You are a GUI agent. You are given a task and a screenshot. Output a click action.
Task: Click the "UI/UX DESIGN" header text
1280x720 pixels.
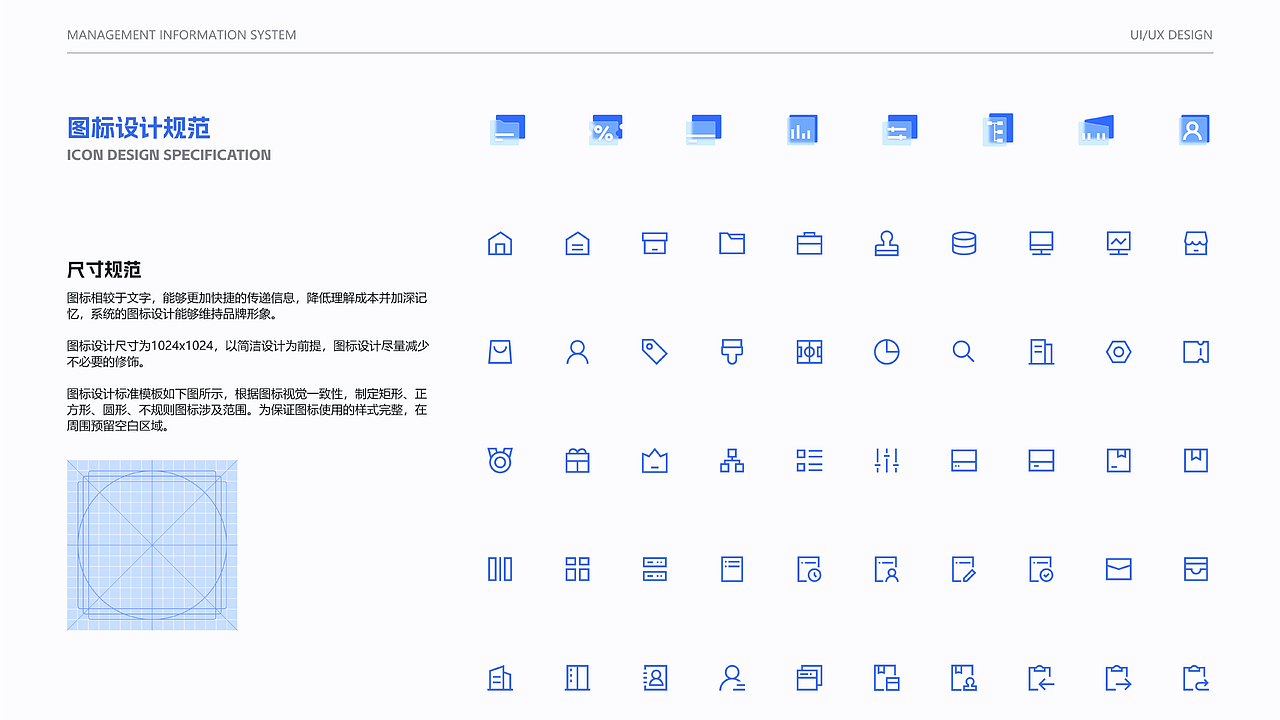[1171, 35]
